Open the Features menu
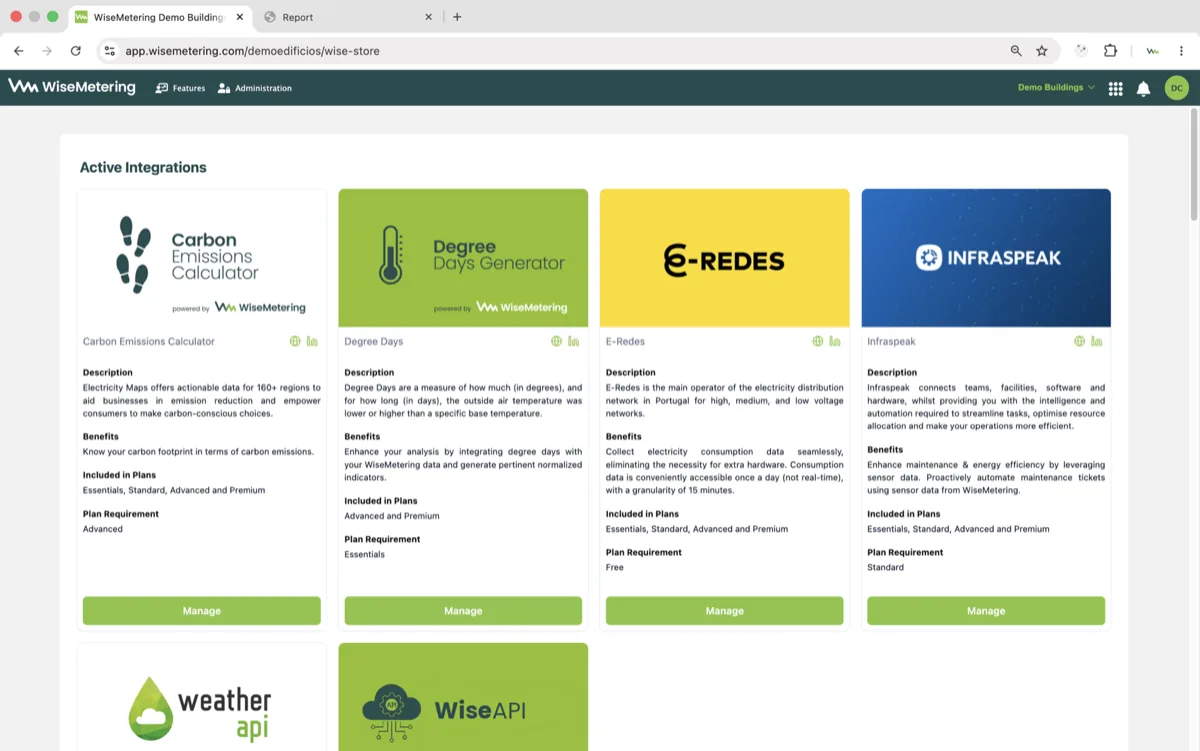Screen dimensions: 1200x751 click(x=180, y=88)
